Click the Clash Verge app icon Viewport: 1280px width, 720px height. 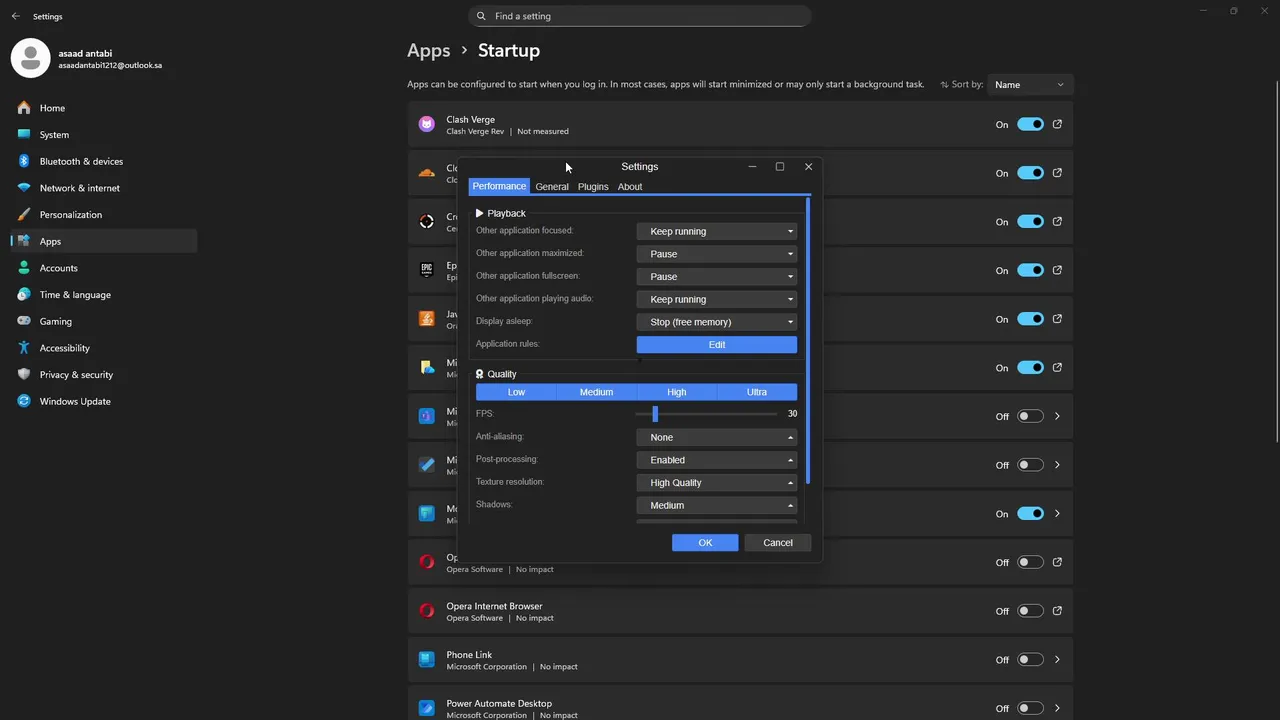427,124
